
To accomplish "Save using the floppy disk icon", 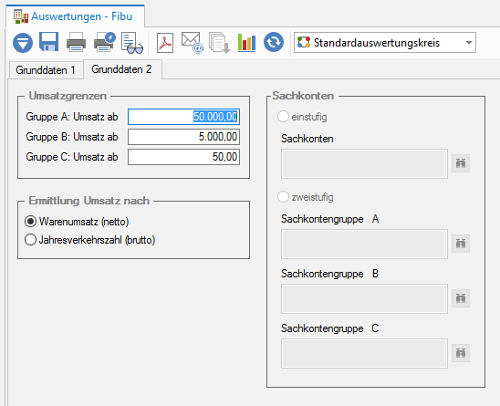I will pyautogui.click(x=49, y=42).
